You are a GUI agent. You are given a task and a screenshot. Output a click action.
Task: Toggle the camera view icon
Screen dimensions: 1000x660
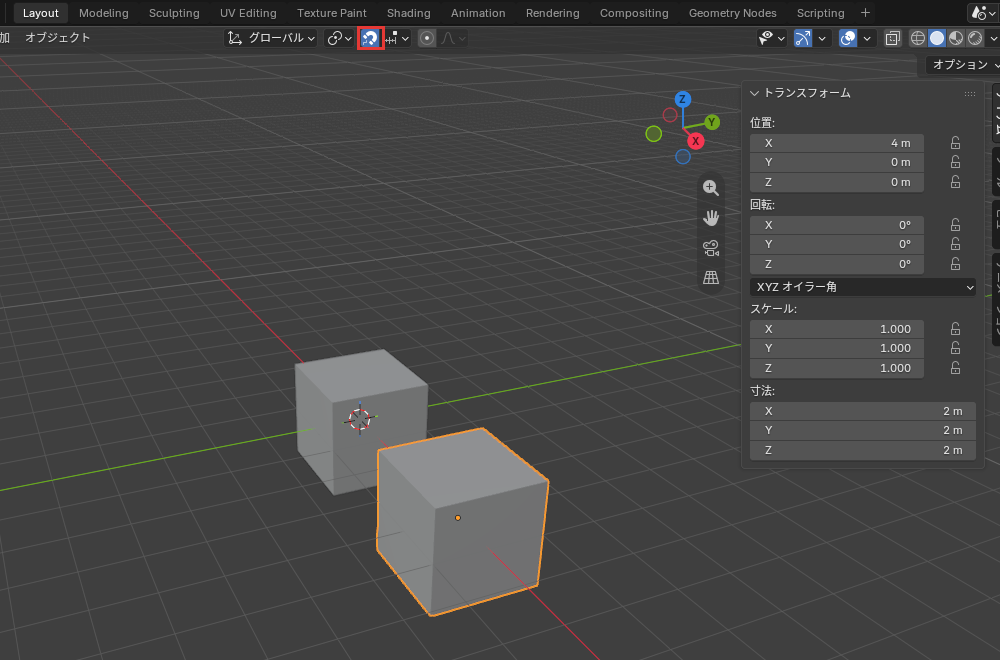pyautogui.click(x=710, y=247)
